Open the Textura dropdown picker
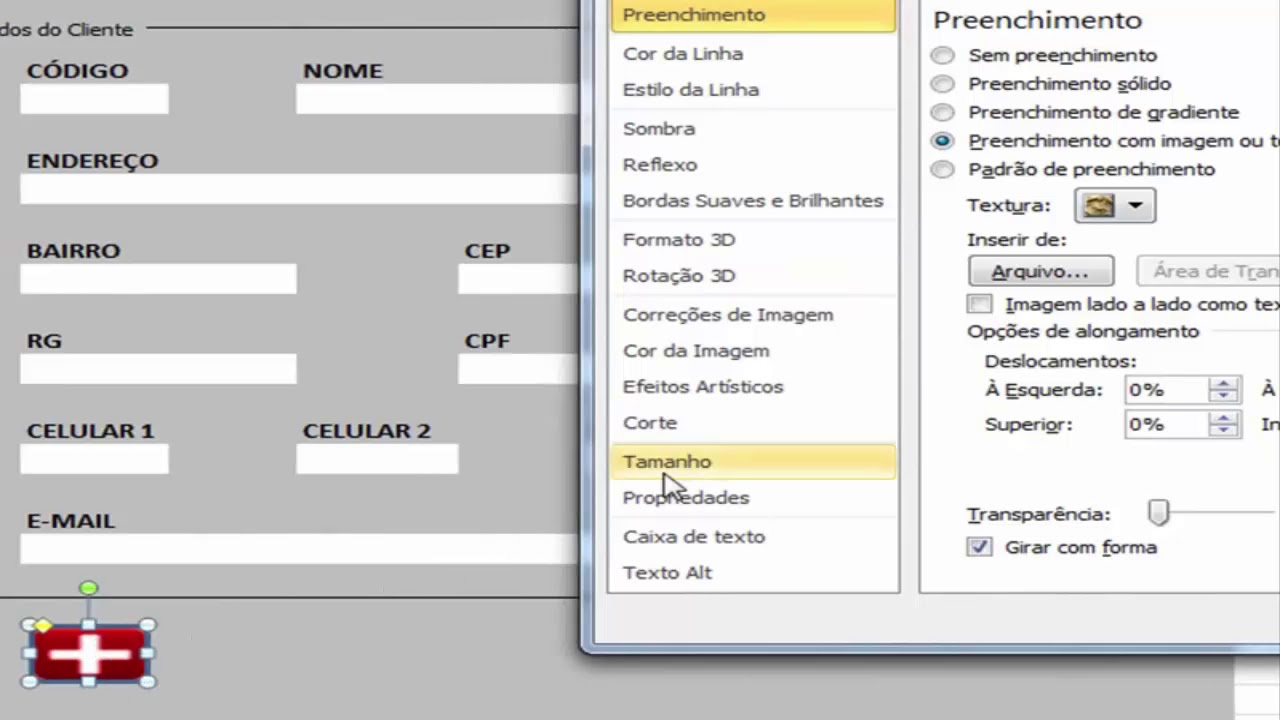 click(1115, 206)
